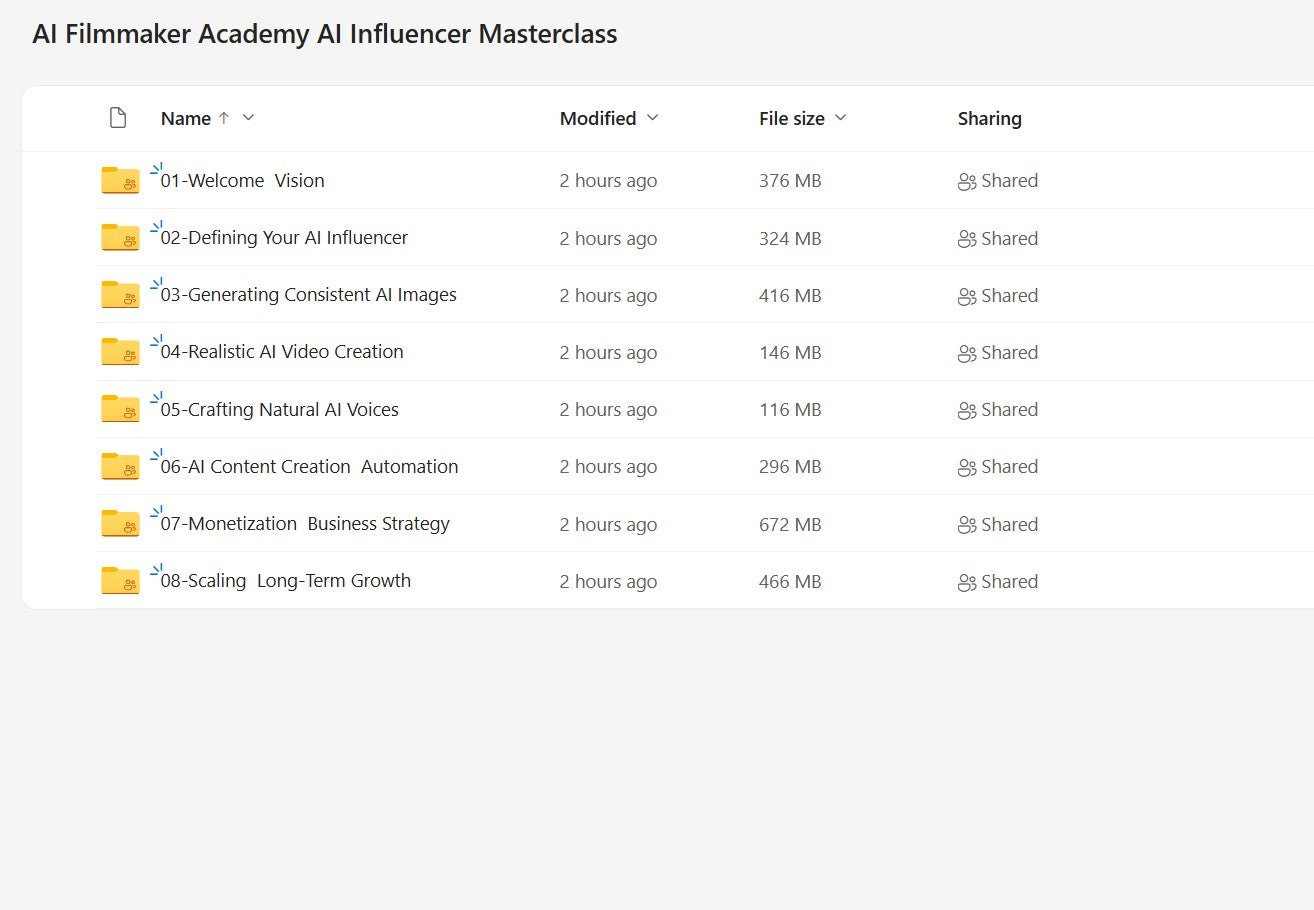Click folder icon for 03-Generating Consistent AI Images
The height and width of the screenshot is (910, 1314).
pyautogui.click(x=120, y=295)
